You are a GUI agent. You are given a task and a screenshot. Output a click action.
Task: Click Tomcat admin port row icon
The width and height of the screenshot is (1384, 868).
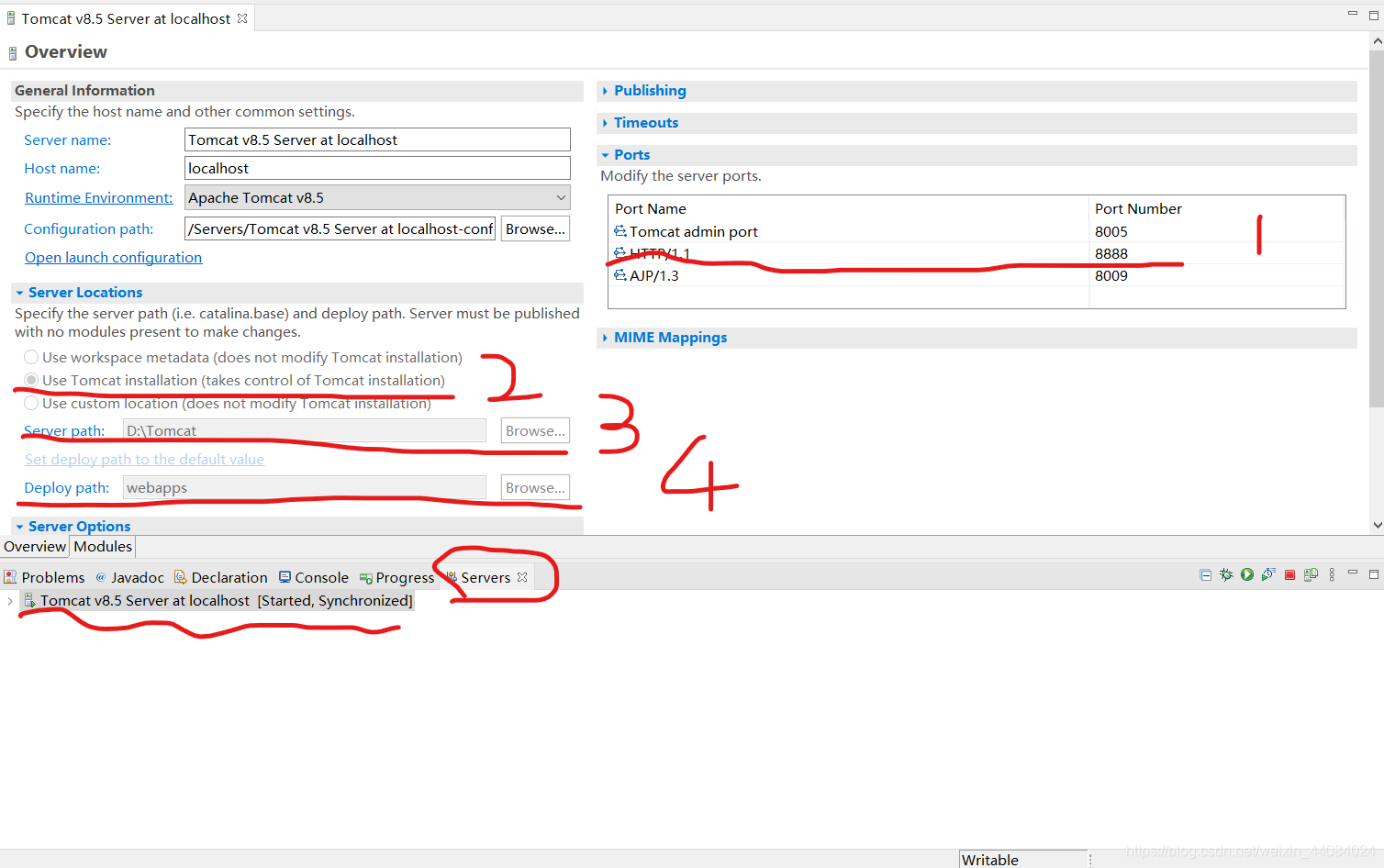point(620,231)
